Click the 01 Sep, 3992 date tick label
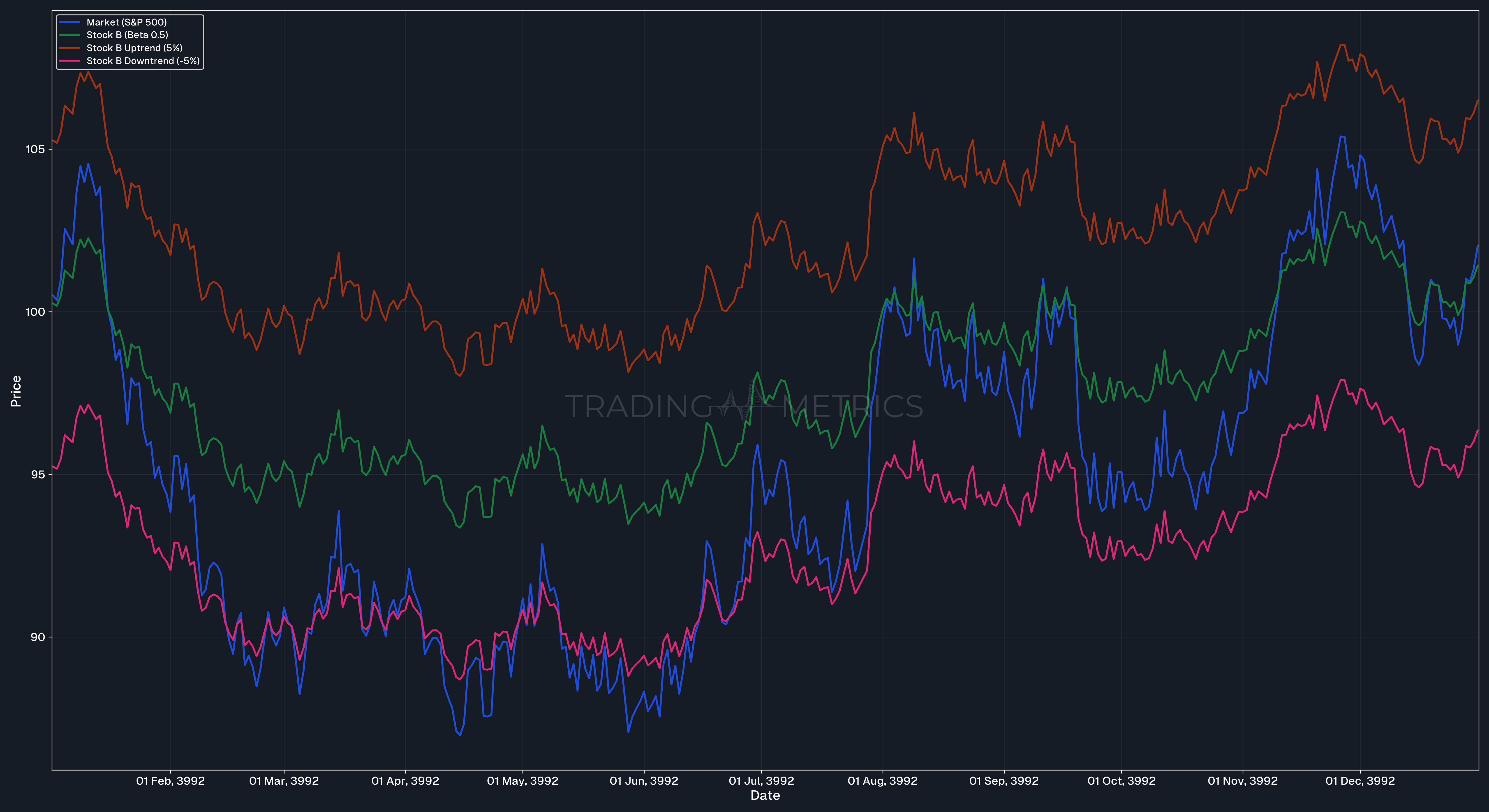This screenshot has height=812, width=1489. tap(1004, 781)
